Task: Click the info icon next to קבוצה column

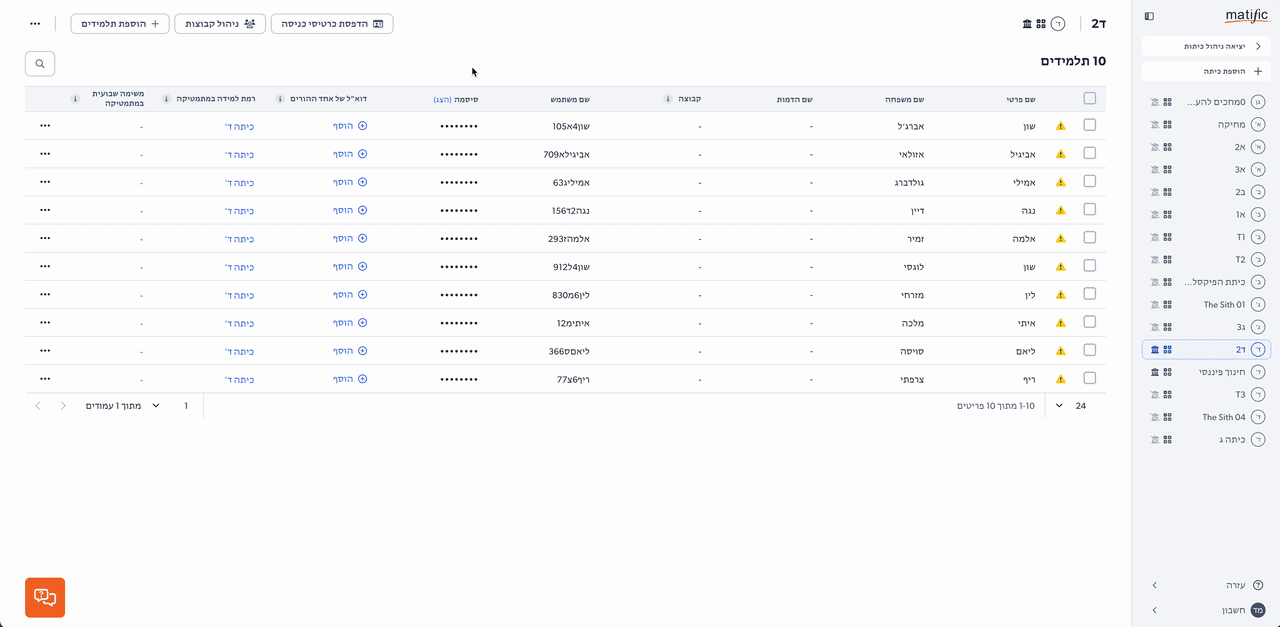Action: pyautogui.click(x=668, y=99)
